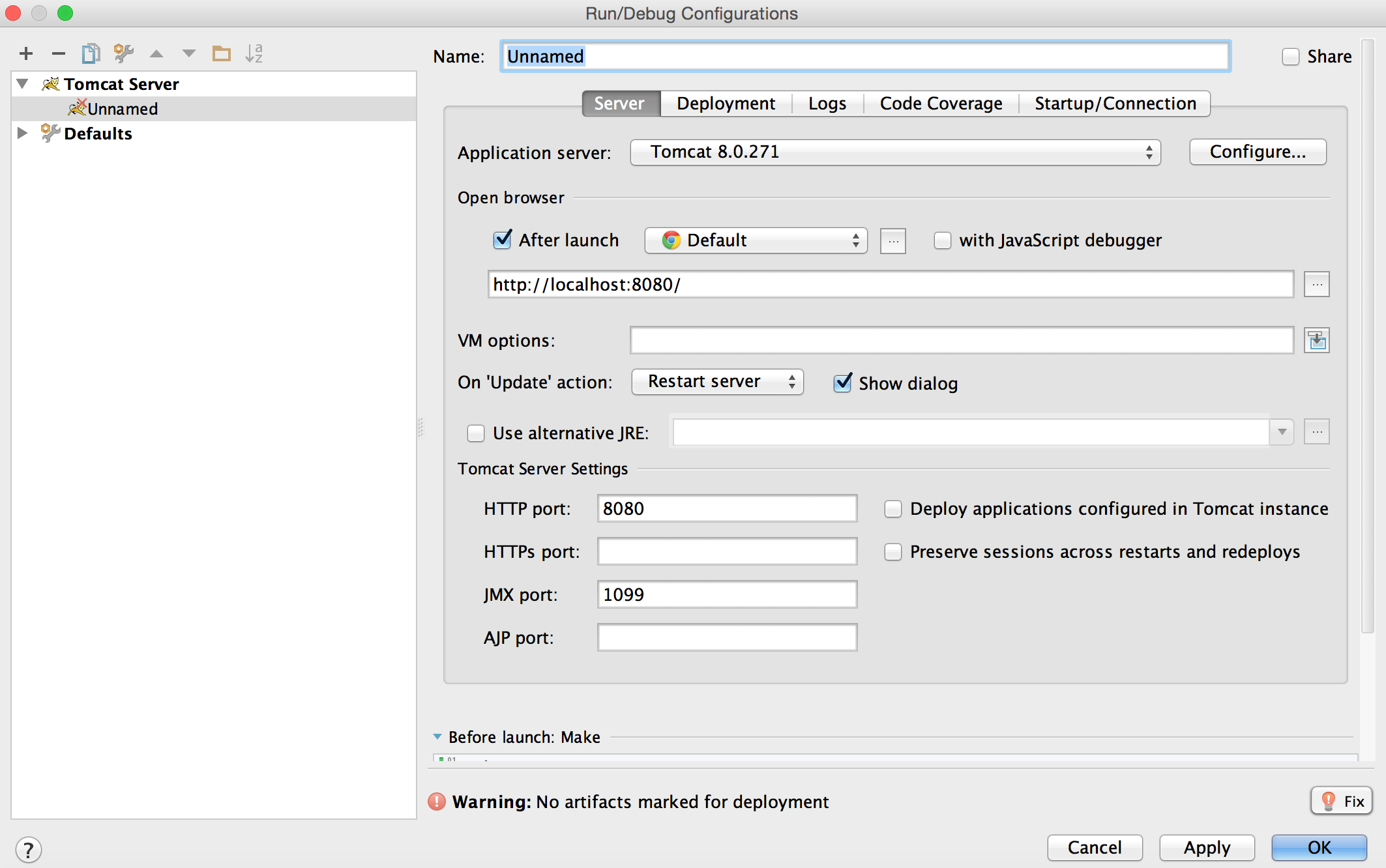Open the Application server dropdown
This screenshot has width=1386, height=868.
[x=893, y=152]
